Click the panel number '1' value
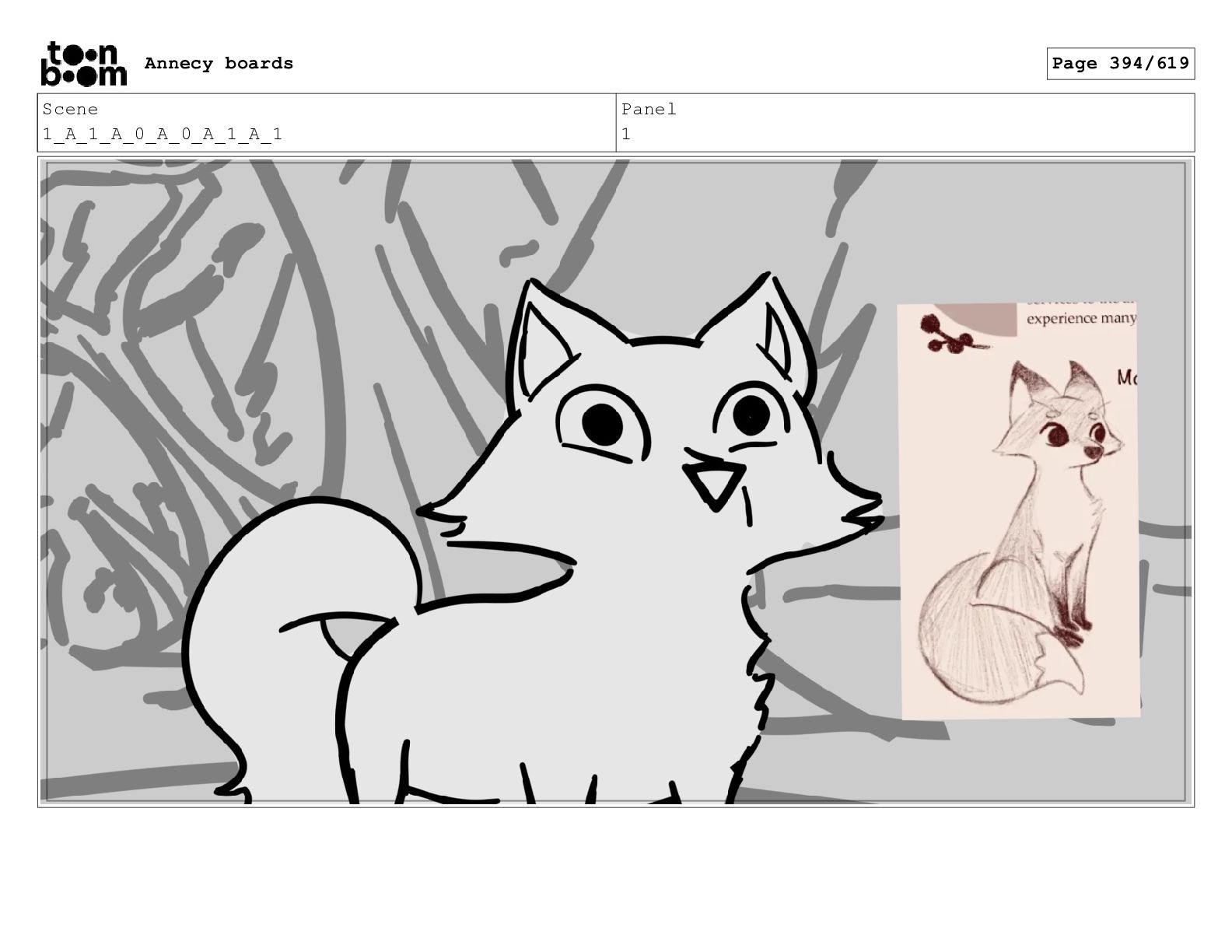Screen dimensions: 1232x952 click(626, 135)
